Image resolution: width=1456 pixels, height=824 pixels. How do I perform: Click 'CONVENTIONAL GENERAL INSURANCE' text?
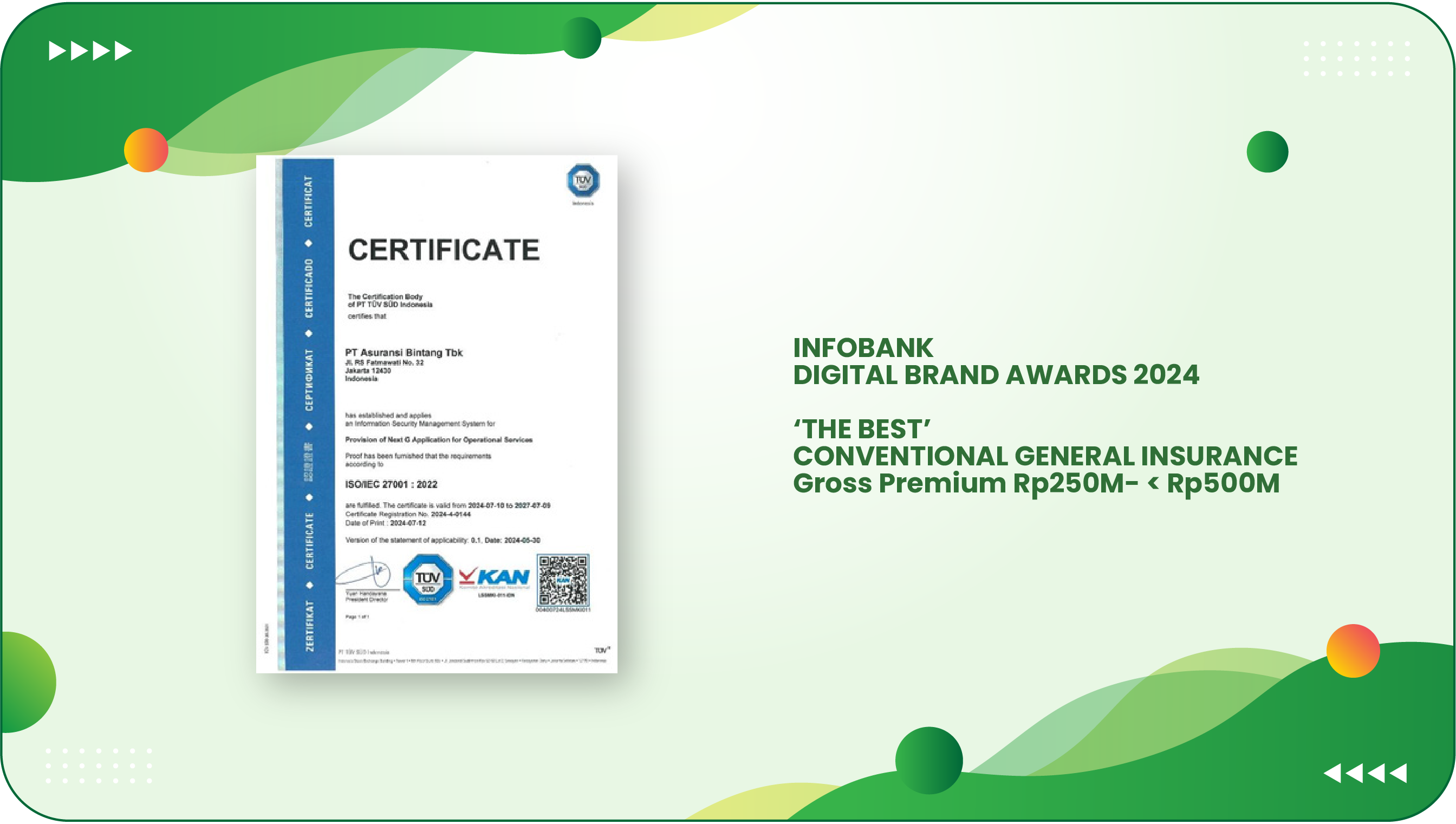click(x=1045, y=456)
